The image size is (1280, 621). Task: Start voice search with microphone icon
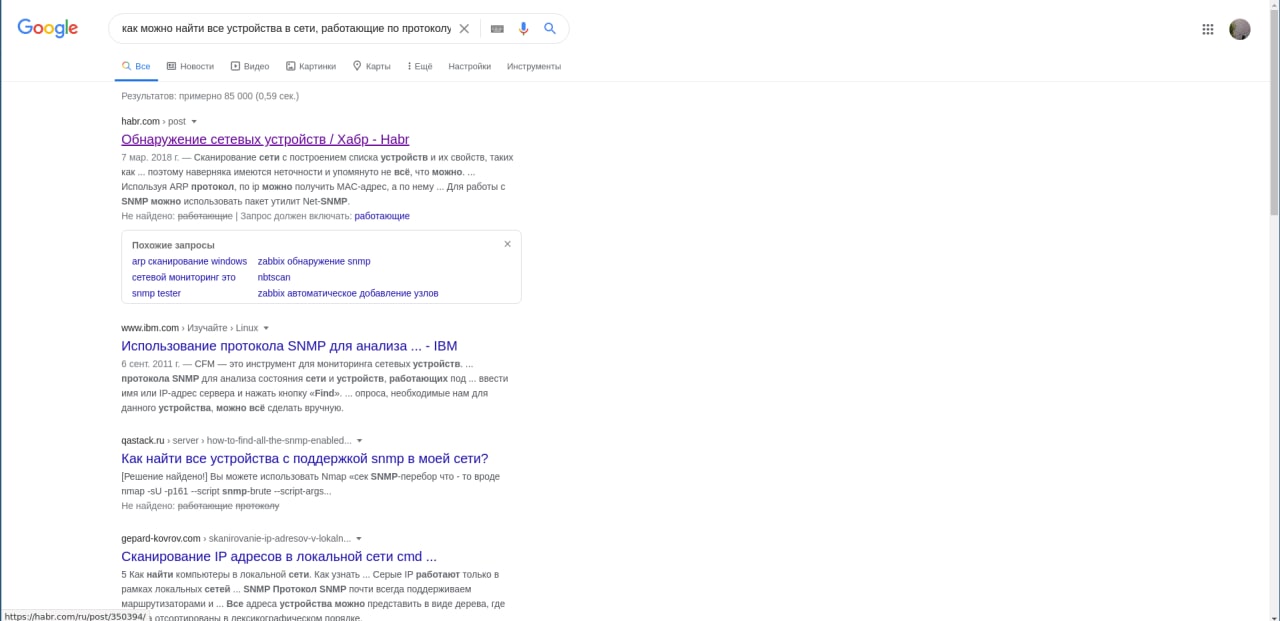pyautogui.click(x=523, y=29)
